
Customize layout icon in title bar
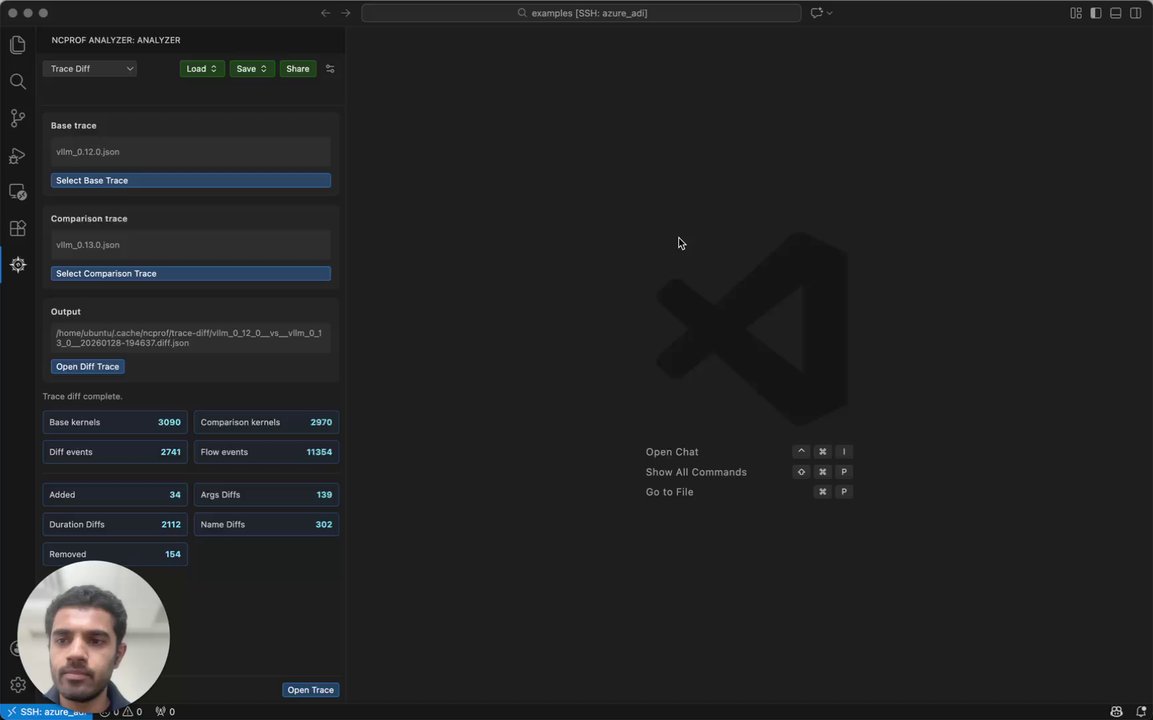click(1076, 13)
